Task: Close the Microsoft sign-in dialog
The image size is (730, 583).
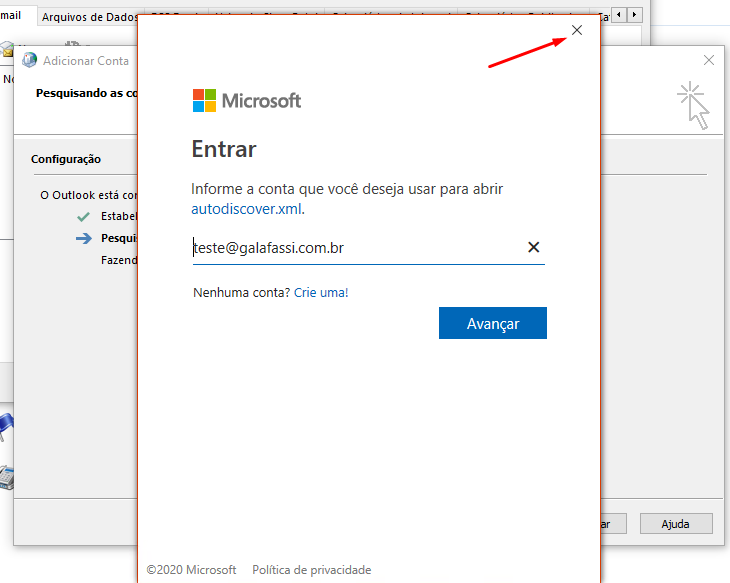Action: pyautogui.click(x=577, y=30)
